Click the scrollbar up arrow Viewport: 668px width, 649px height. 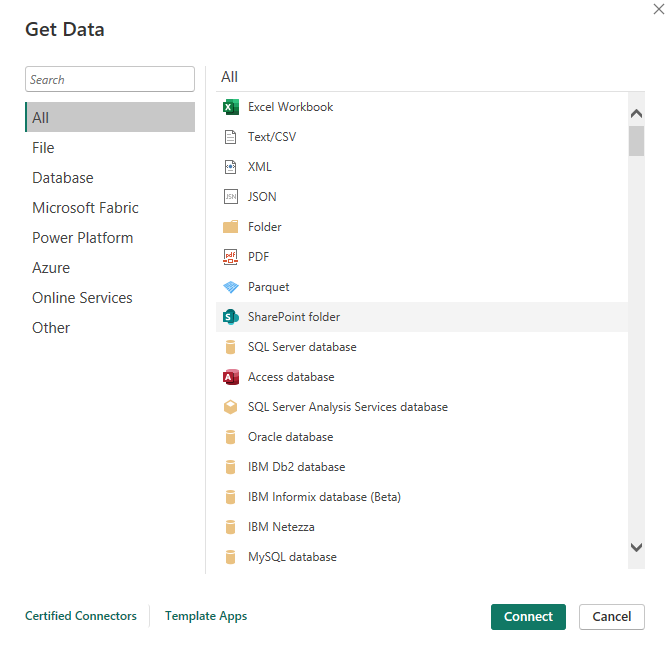click(x=636, y=113)
